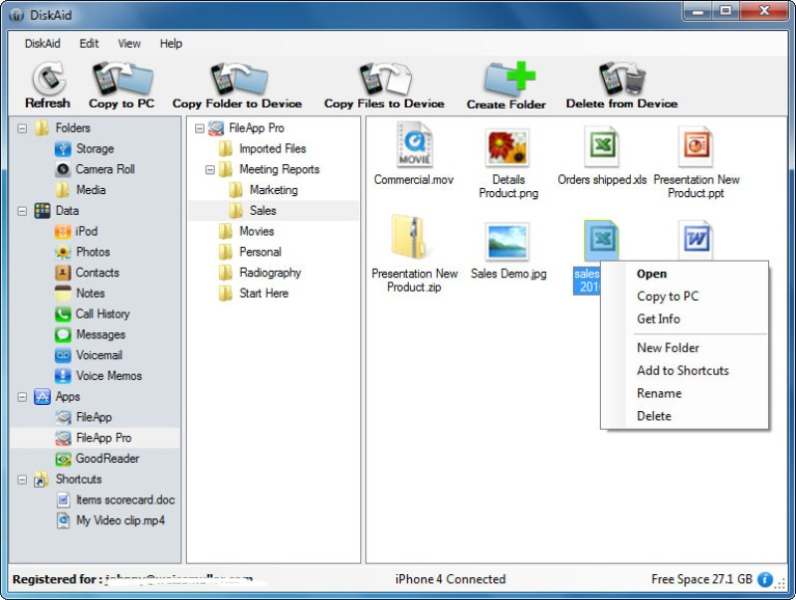This screenshot has width=796, height=600.
Task: Click the Delete from Device icon
Action: tap(621, 81)
